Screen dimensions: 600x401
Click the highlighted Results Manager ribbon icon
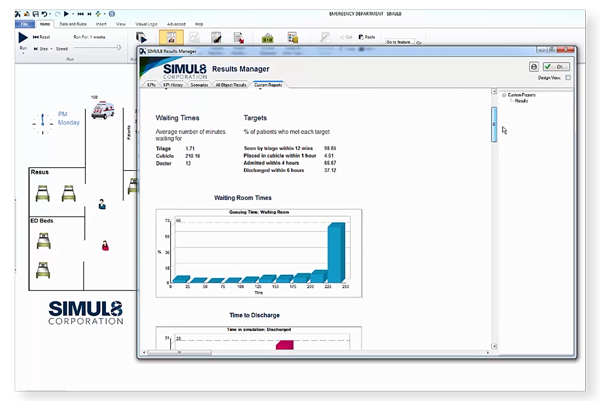pyautogui.click(x=171, y=38)
